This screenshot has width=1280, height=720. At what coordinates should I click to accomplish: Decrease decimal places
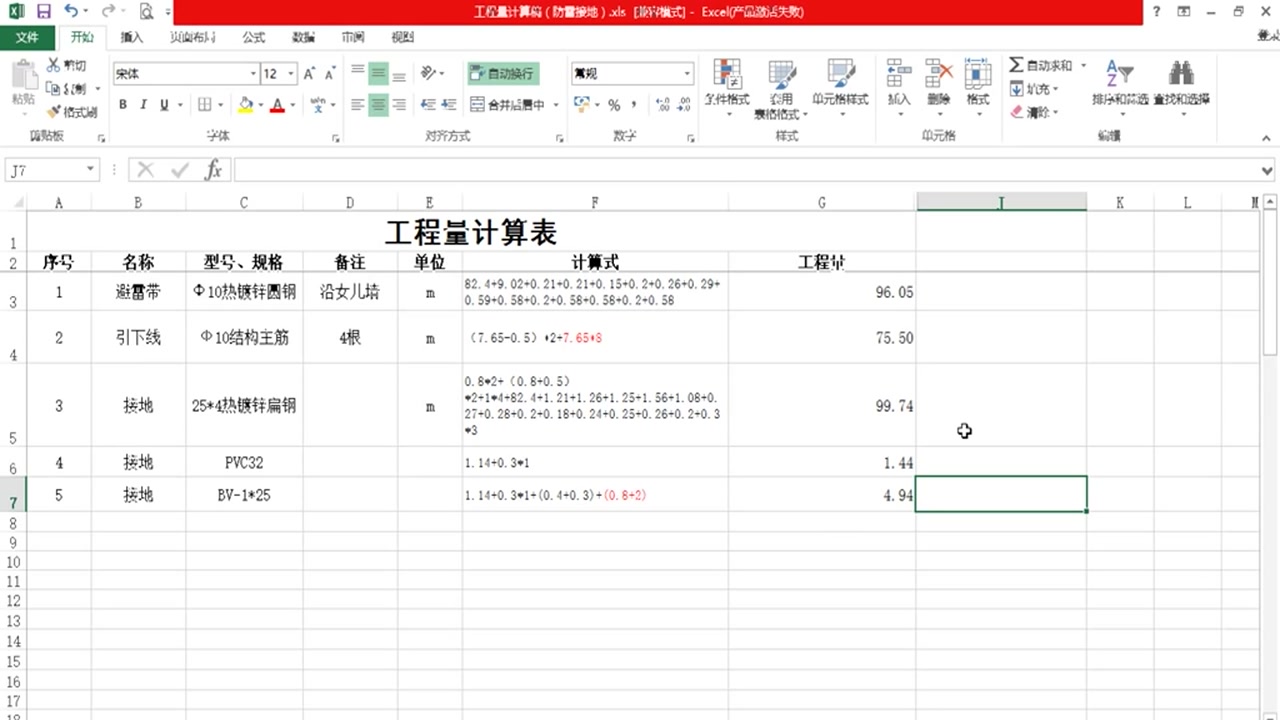[x=685, y=104]
